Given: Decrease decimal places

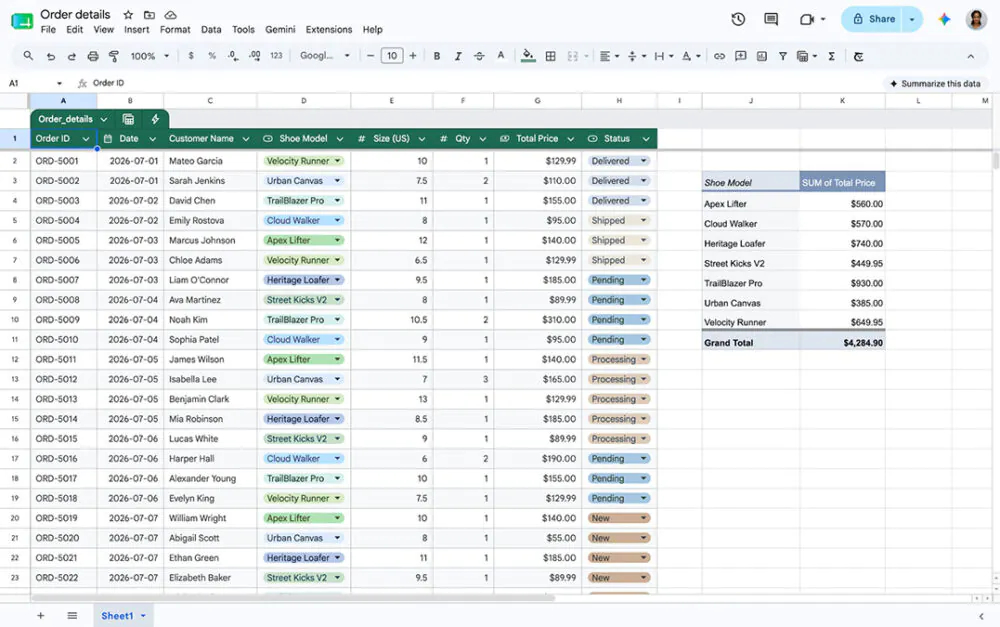Looking at the screenshot, I should pyautogui.click(x=233, y=56).
